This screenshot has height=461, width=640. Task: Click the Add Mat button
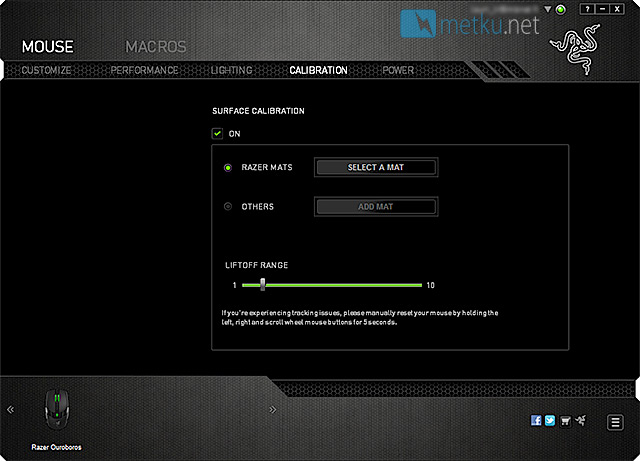click(x=376, y=207)
